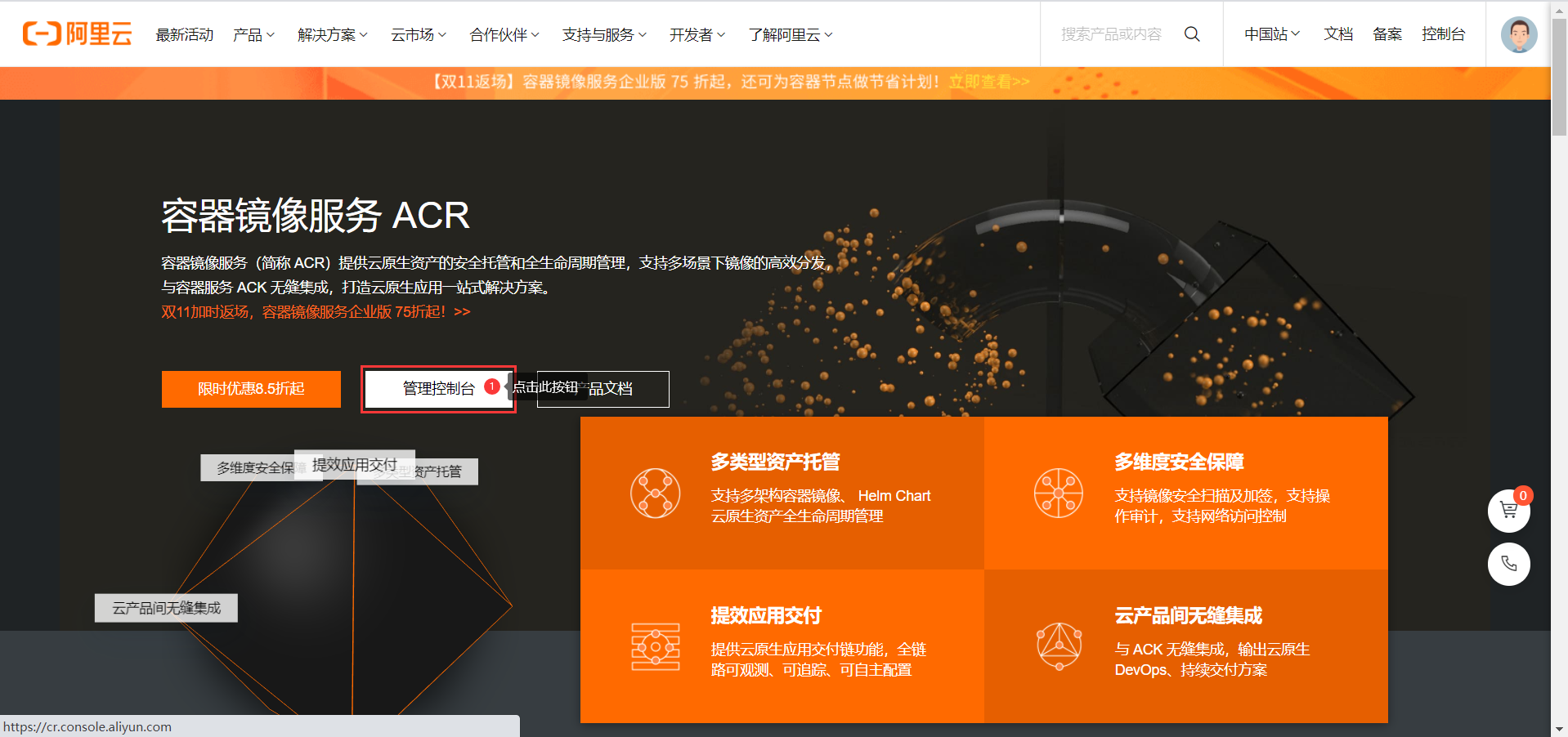This screenshot has height=737, width=1568.
Task: Open the shopping cart floating icon
Action: pyautogui.click(x=1509, y=511)
